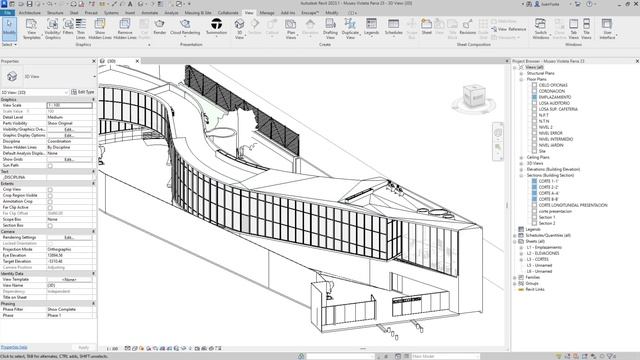Open the Properties help link
Screen dimensions: 640x360
tap(14, 347)
